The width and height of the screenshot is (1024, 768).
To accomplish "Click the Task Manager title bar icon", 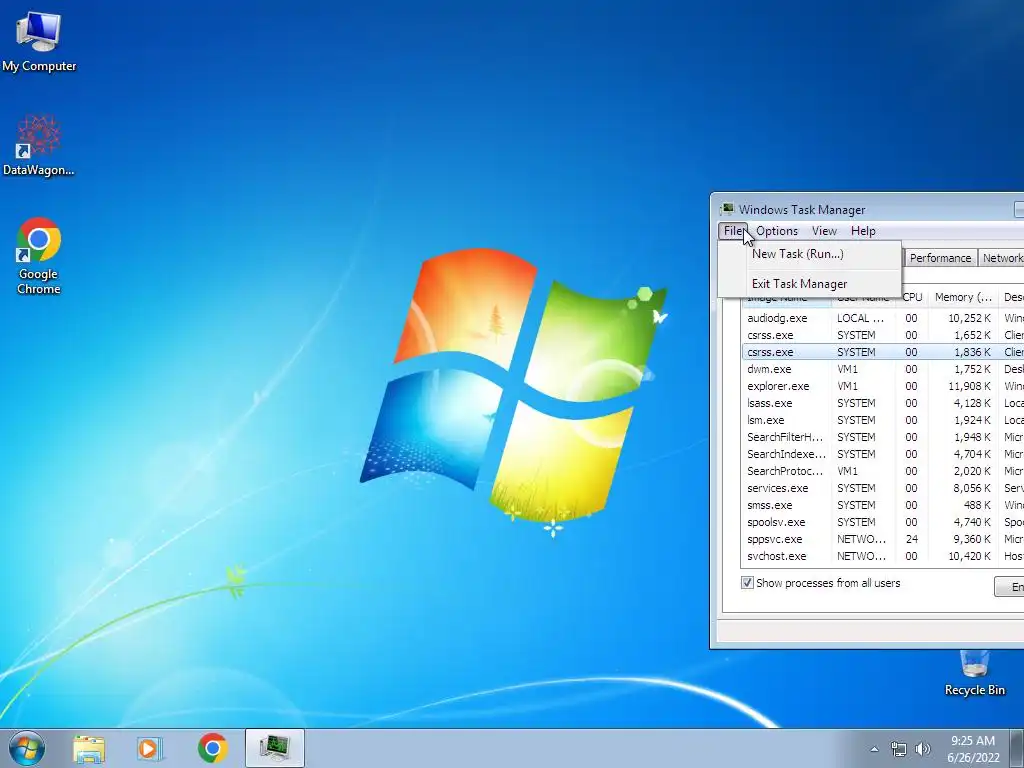I will [x=727, y=210].
